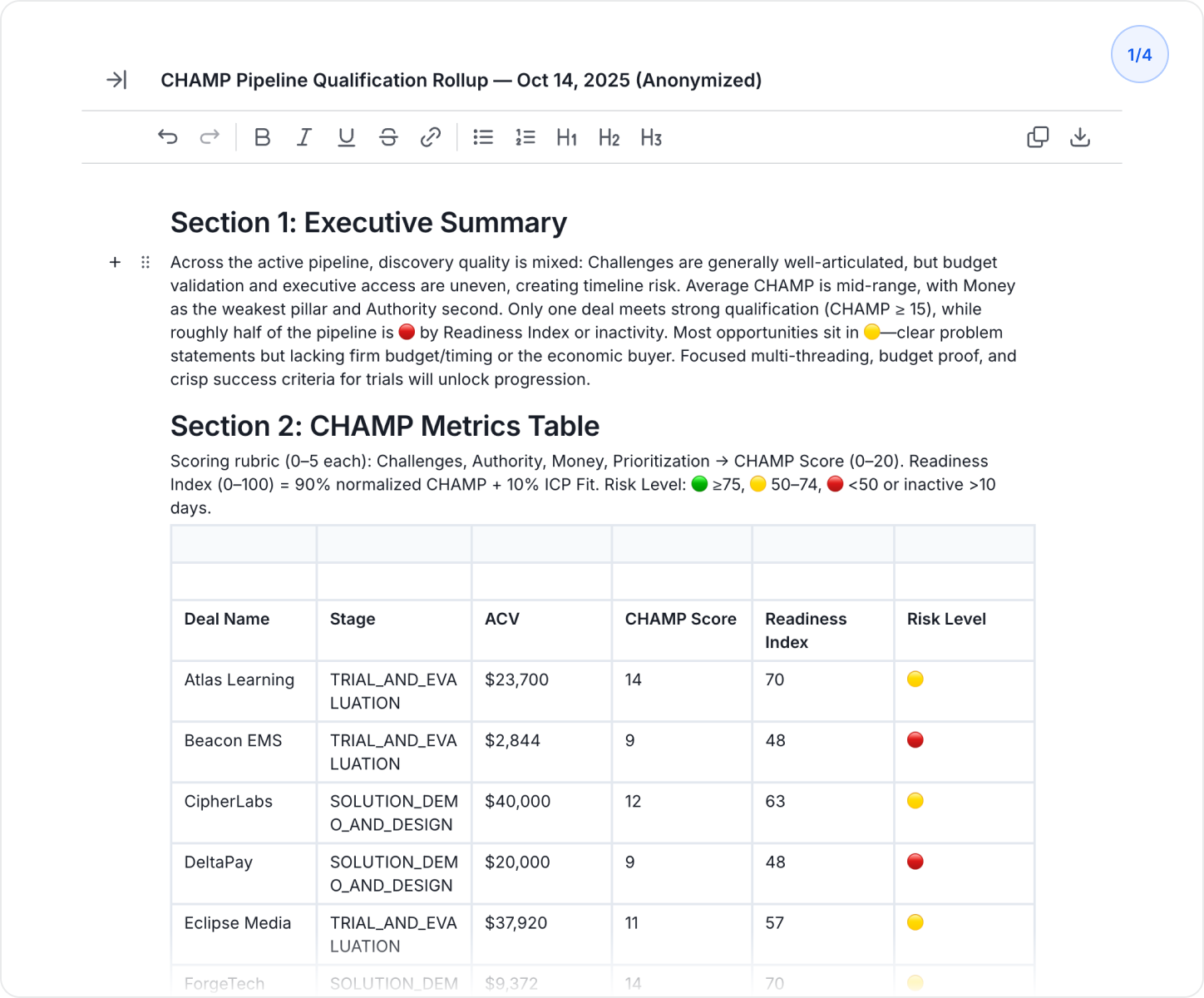
Task: Toggle underline formatting
Action: point(347,137)
